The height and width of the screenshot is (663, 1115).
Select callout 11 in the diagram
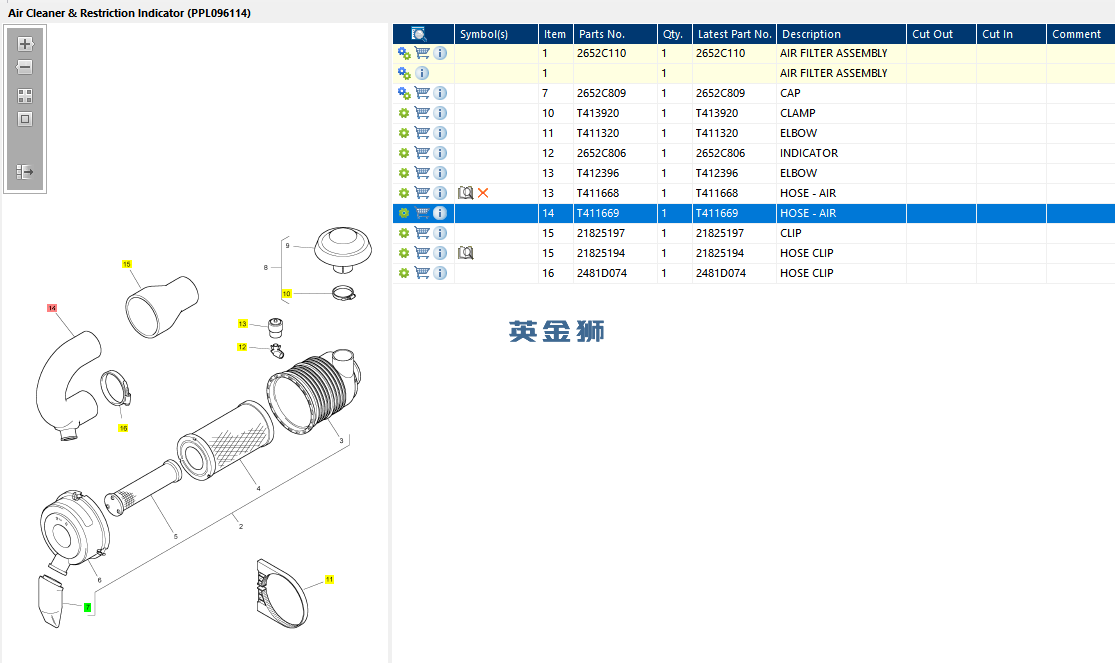coord(329,580)
